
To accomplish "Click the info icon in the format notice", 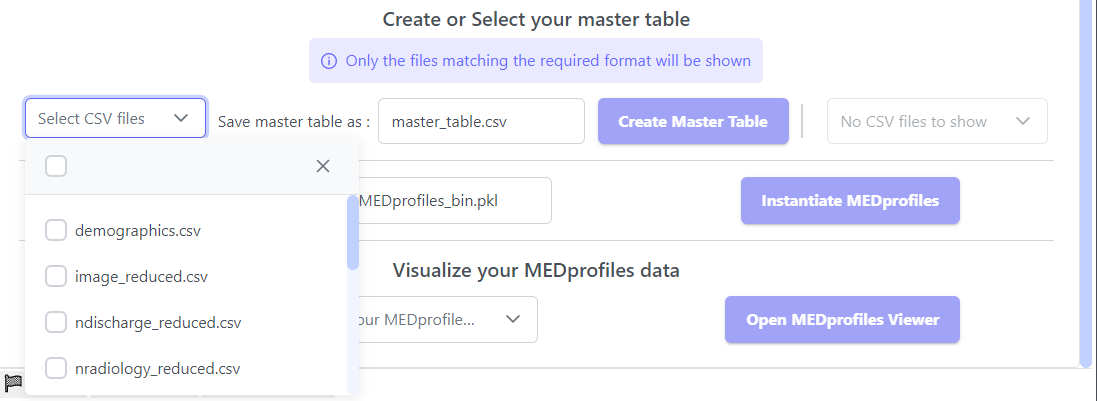I will pos(328,61).
